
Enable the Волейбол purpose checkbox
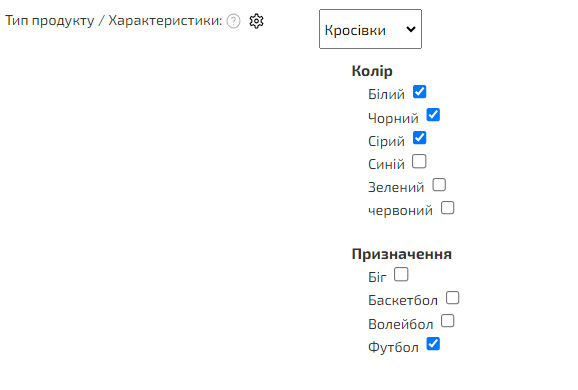(448, 321)
